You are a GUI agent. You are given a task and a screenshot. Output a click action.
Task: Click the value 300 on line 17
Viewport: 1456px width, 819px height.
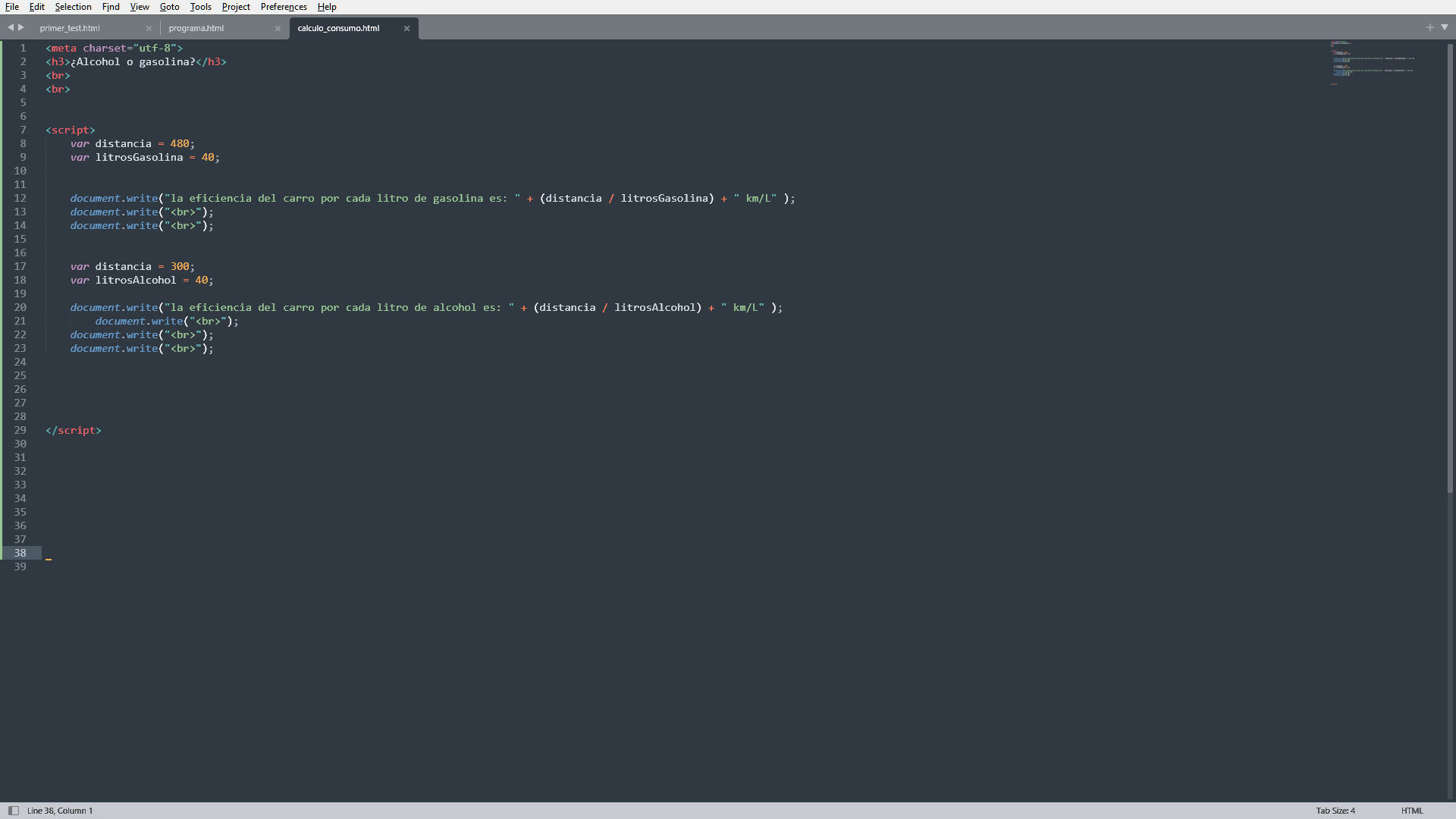(180, 266)
